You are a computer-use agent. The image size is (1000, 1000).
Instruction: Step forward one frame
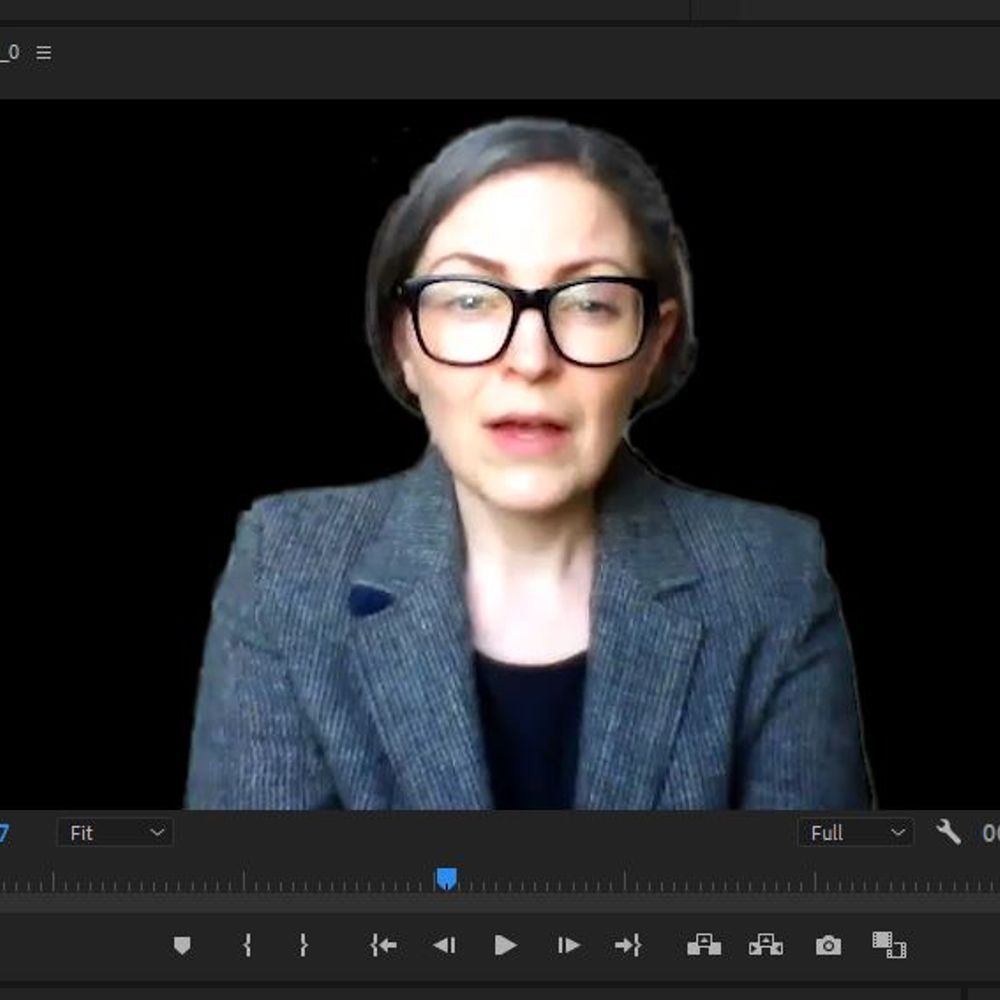click(x=568, y=945)
